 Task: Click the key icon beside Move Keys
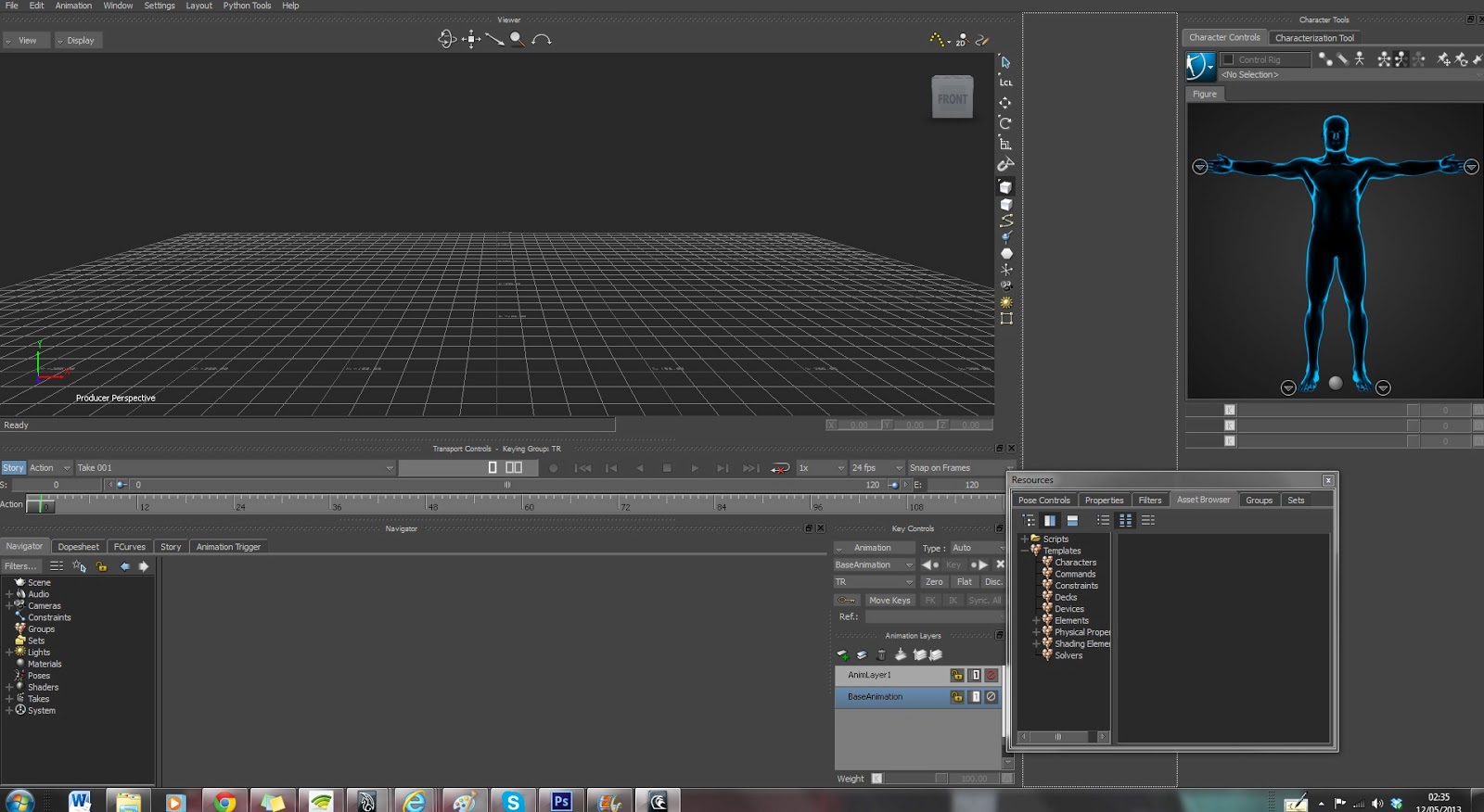pos(847,600)
